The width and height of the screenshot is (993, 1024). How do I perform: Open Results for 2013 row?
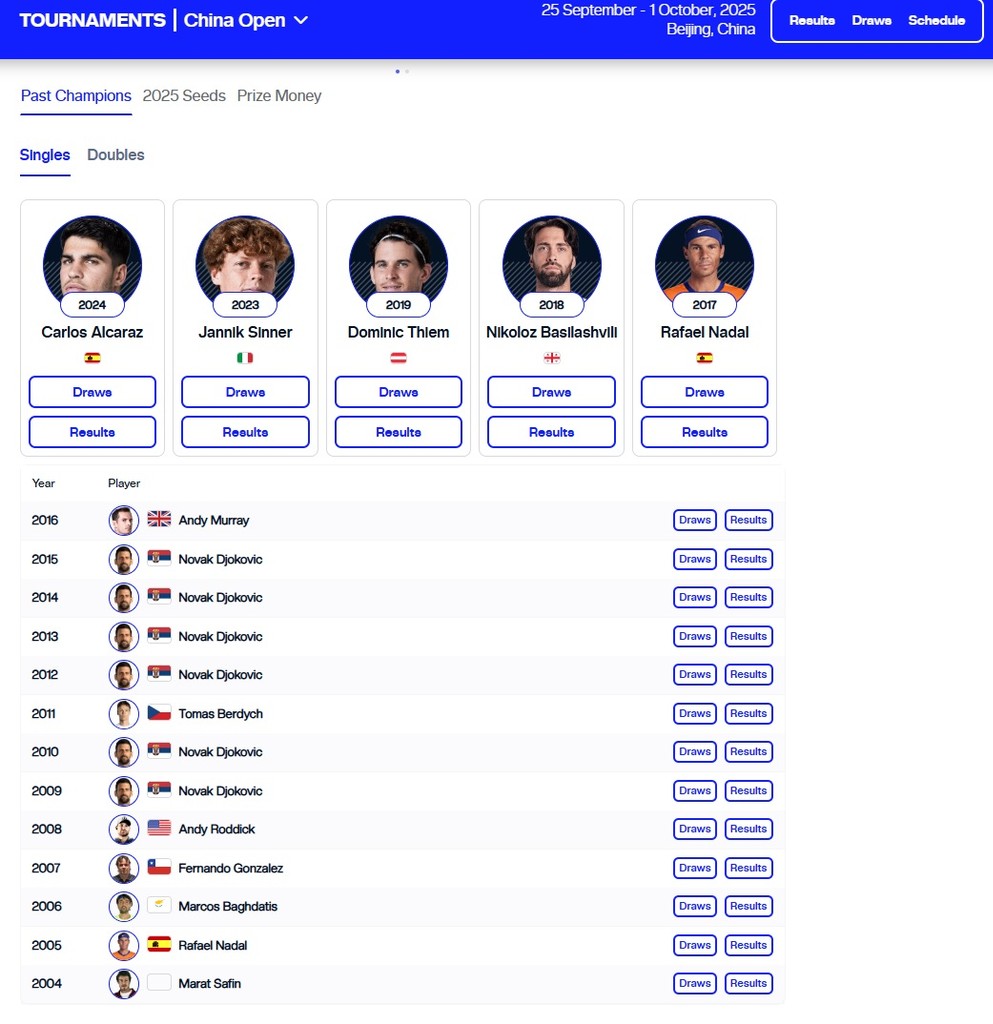pyautogui.click(x=748, y=637)
